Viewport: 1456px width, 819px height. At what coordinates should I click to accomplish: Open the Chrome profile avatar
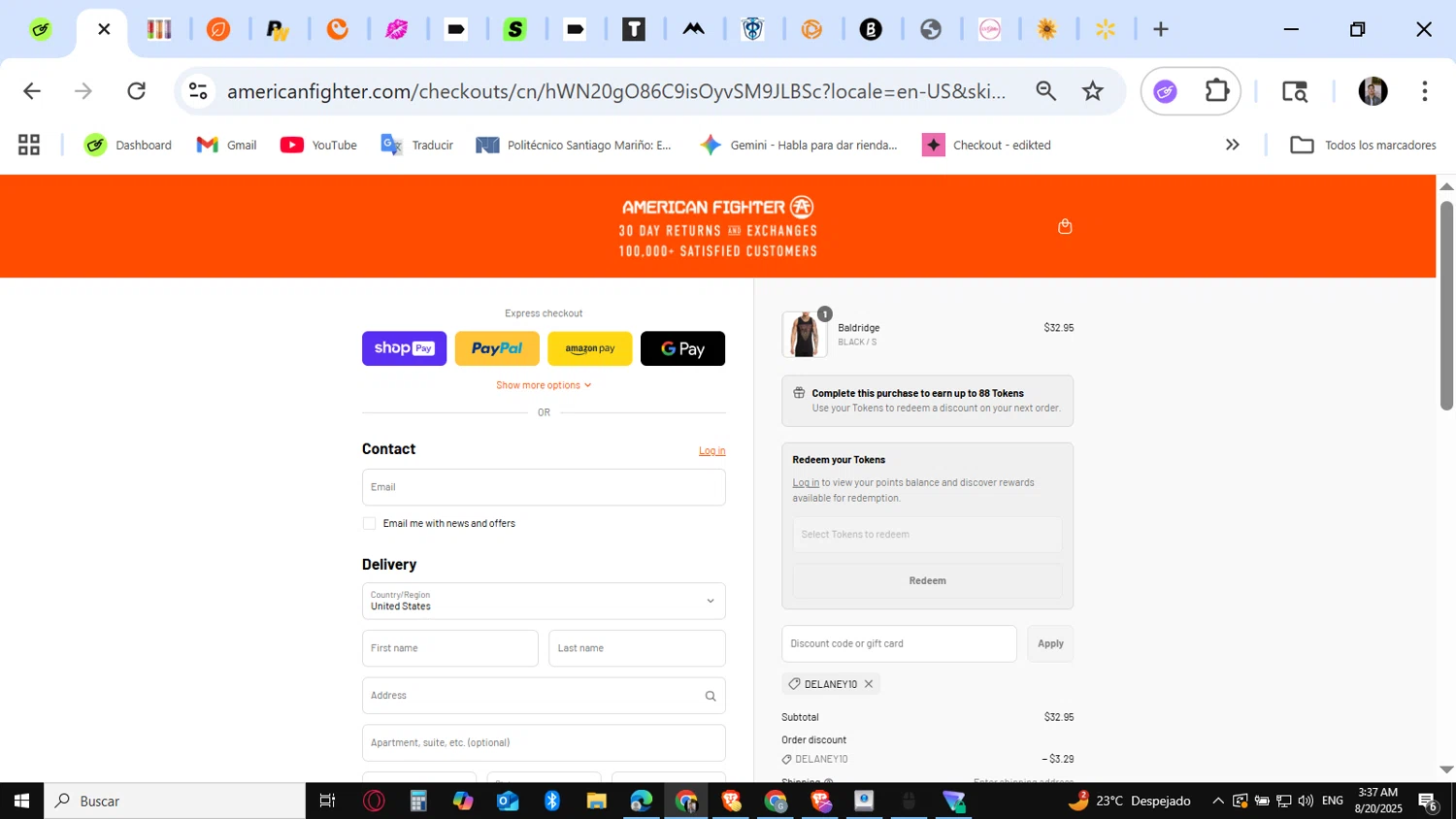(x=1373, y=91)
